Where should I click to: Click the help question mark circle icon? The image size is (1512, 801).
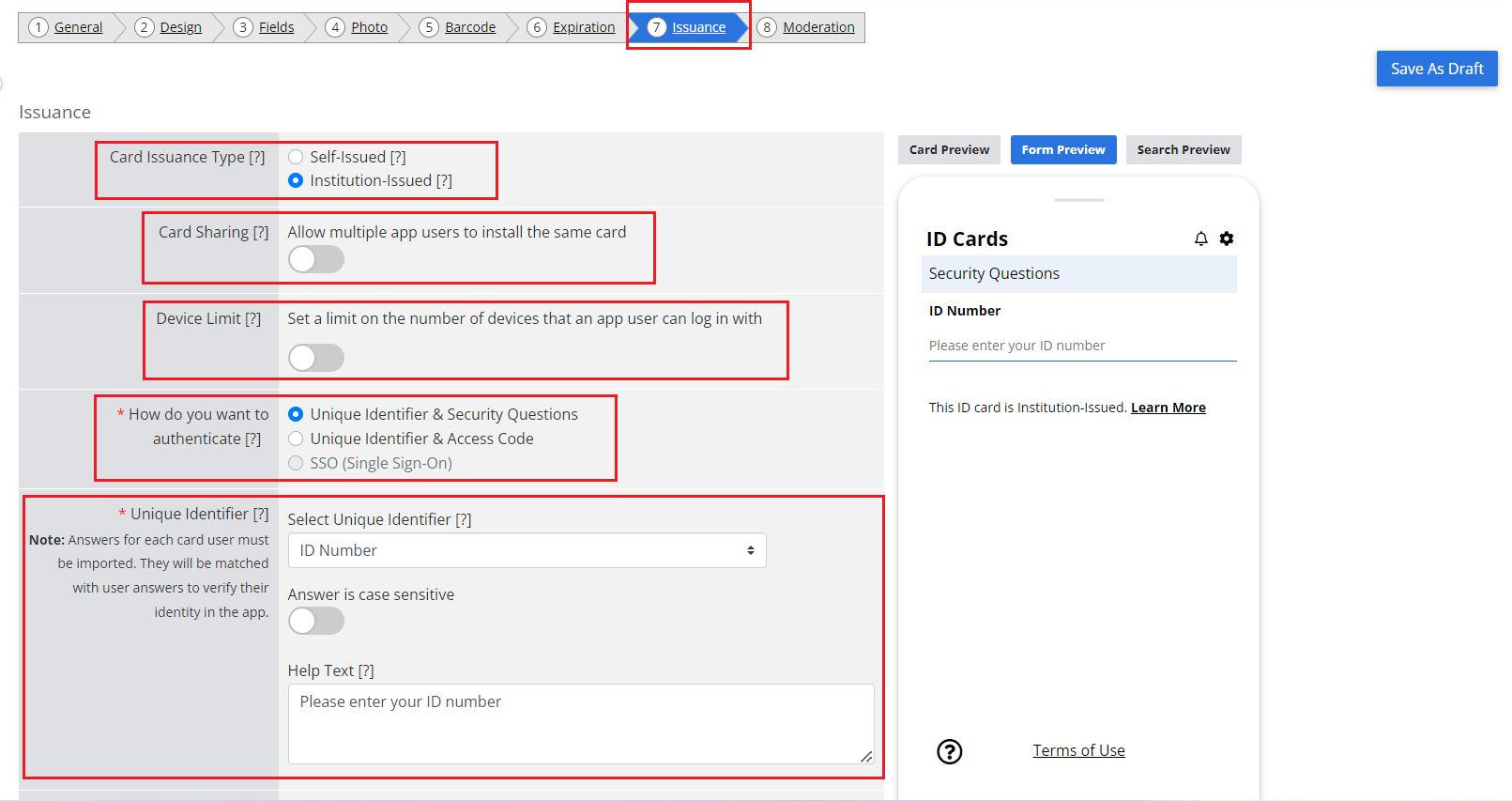click(950, 751)
